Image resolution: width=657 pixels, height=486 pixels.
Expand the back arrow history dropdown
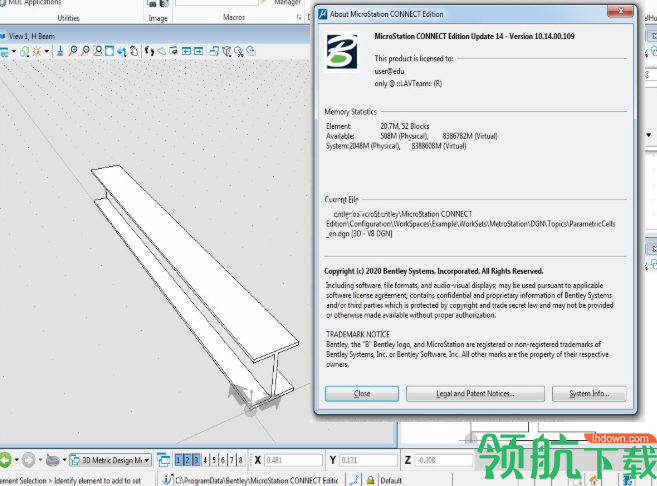coord(16,460)
